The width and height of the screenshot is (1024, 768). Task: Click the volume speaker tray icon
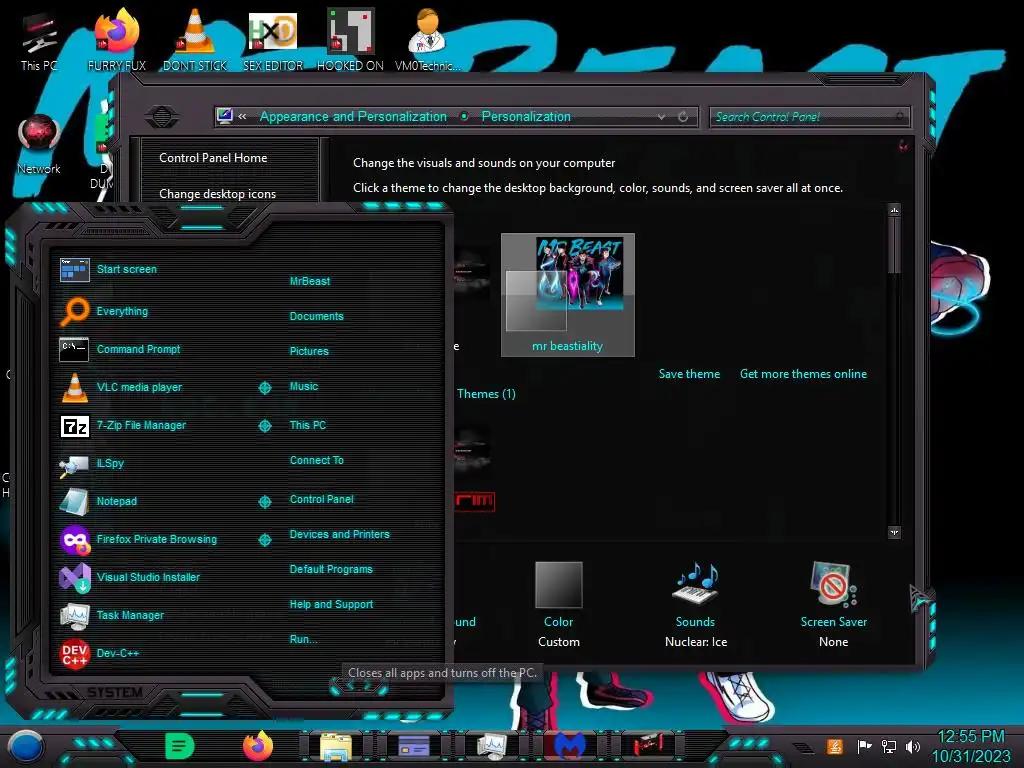coord(913,746)
